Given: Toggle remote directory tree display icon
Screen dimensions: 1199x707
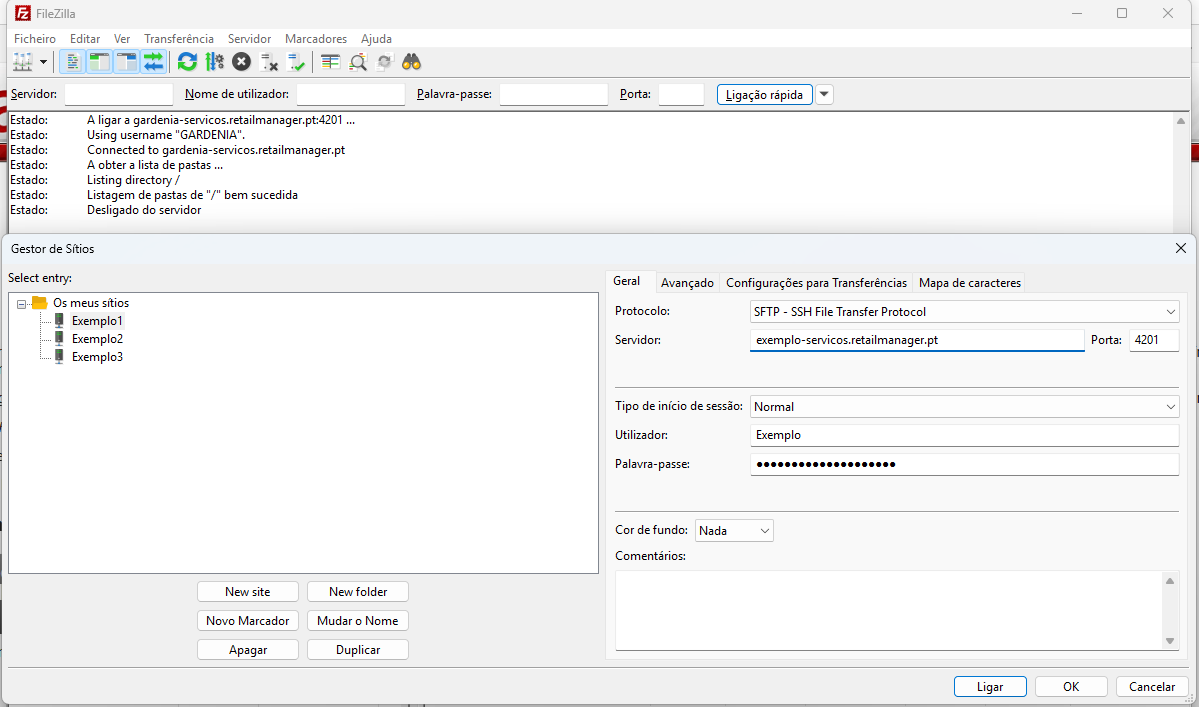Looking at the screenshot, I should (x=126, y=62).
